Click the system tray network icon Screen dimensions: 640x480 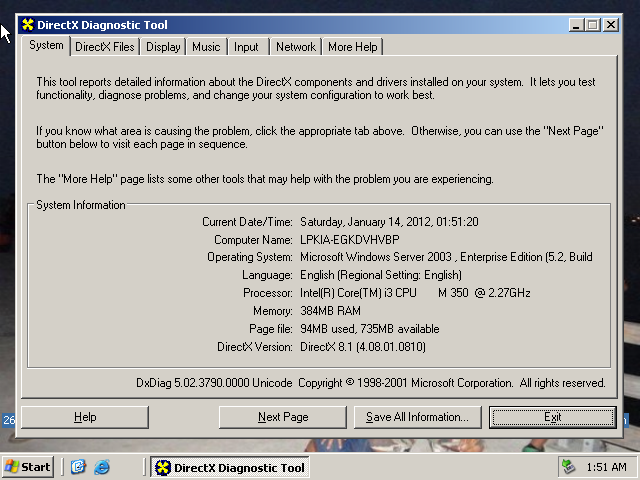[569, 467]
